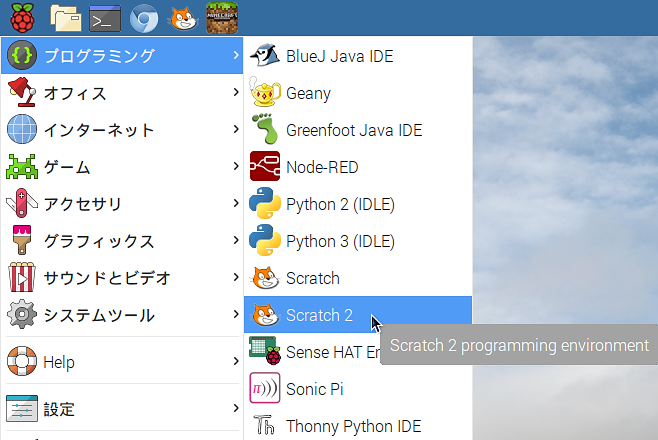Click the BlueJ blue jay icon
This screenshot has width=658, height=440.
[265, 55]
